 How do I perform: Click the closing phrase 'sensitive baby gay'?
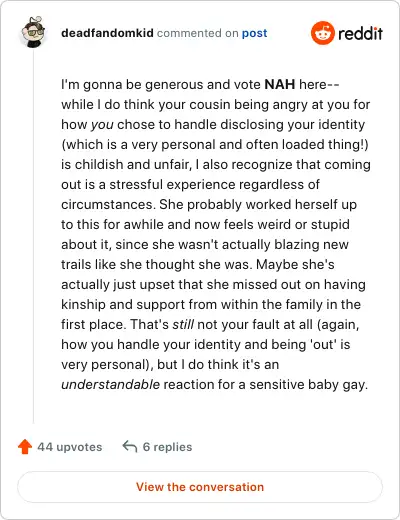(308, 385)
